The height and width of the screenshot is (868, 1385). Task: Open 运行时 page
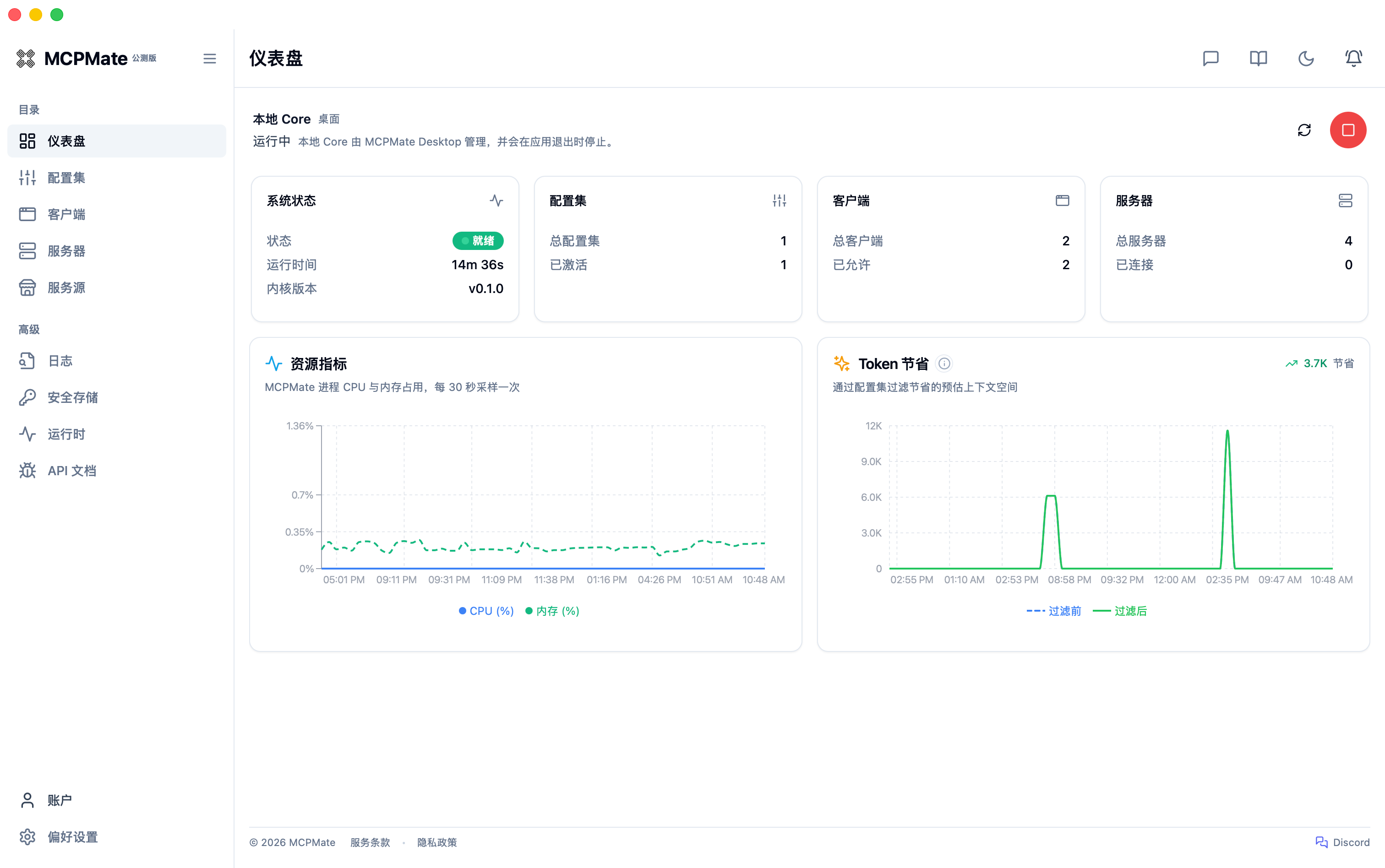click(x=117, y=434)
